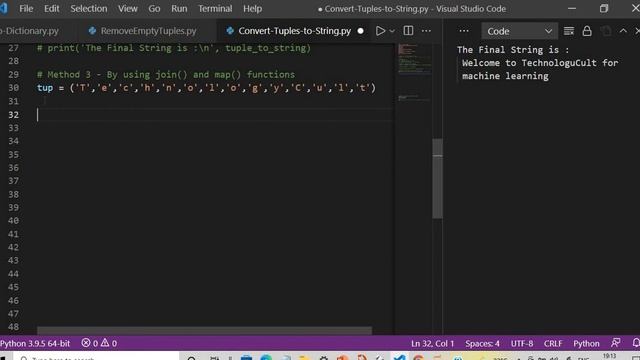
Task: Open warnings count in status bar
Action: pos(109,343)
